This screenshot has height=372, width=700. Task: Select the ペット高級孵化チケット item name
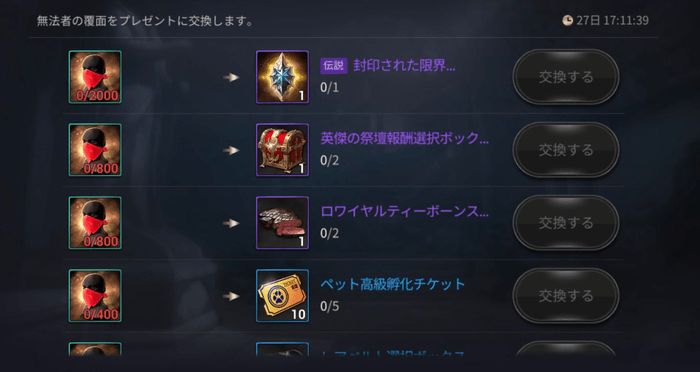pos(393,284)
